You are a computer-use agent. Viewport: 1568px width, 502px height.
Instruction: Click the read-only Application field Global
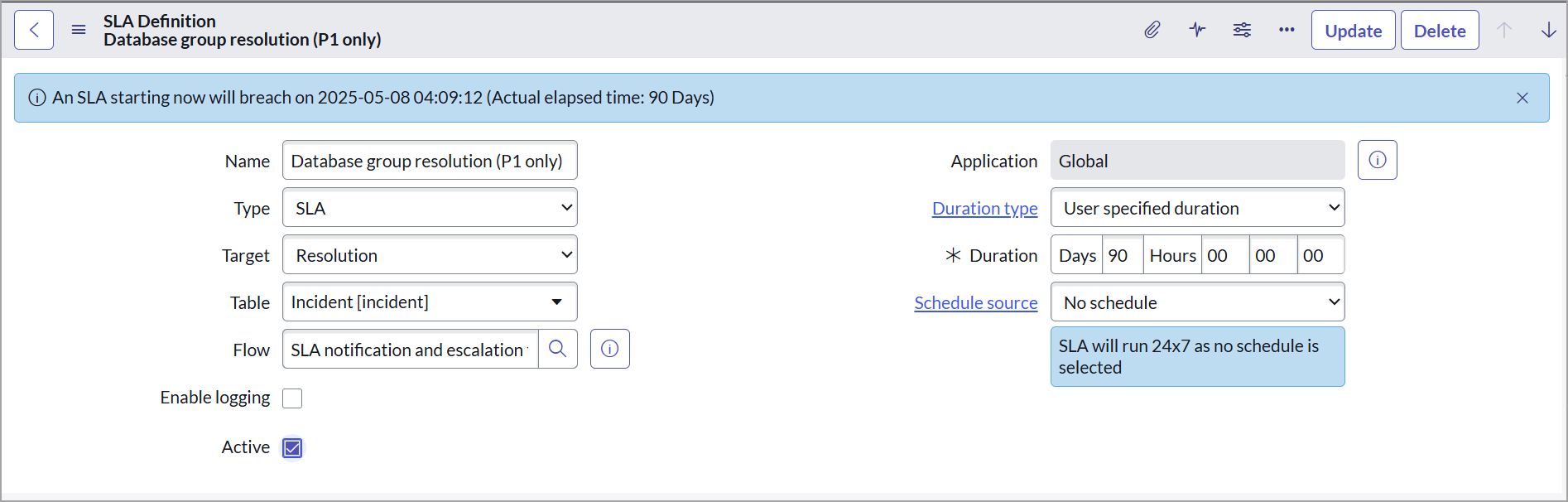[x=1197, y=161]
